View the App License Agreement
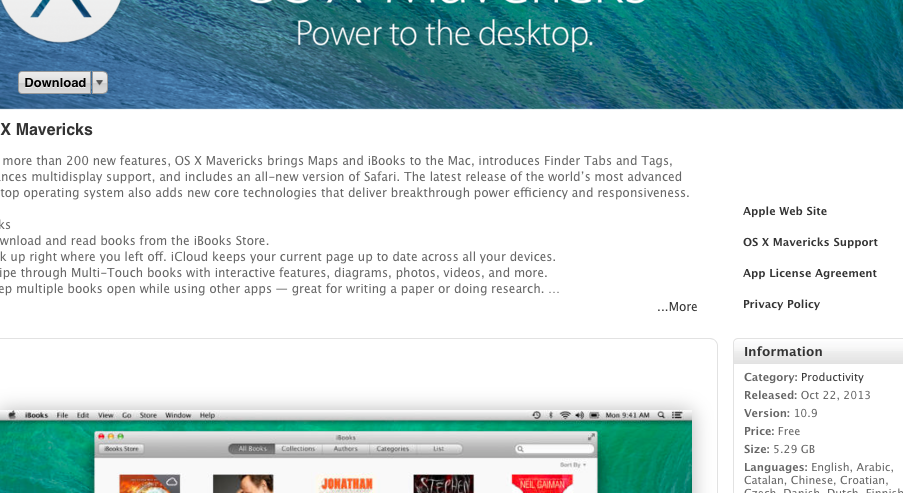 [810, 273]
